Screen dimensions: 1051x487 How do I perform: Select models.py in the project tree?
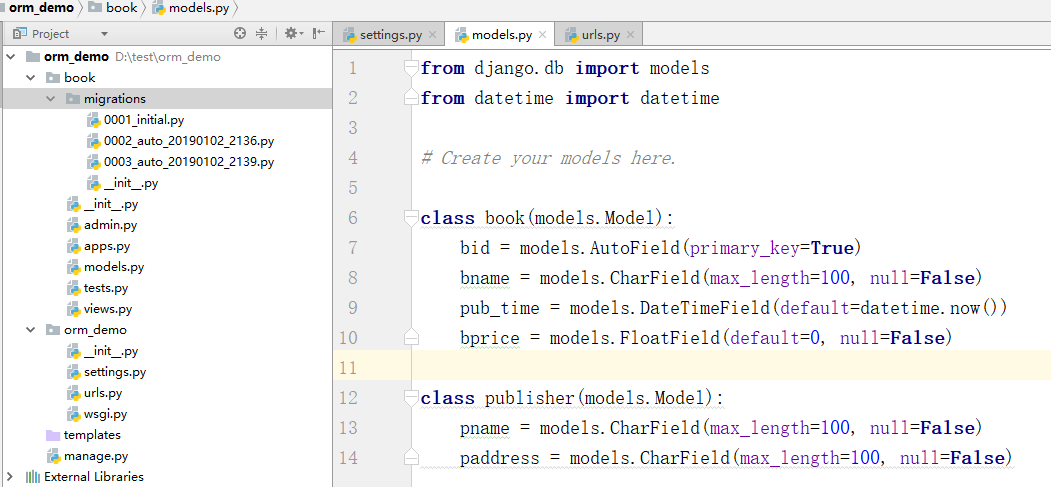click(114, 267)
